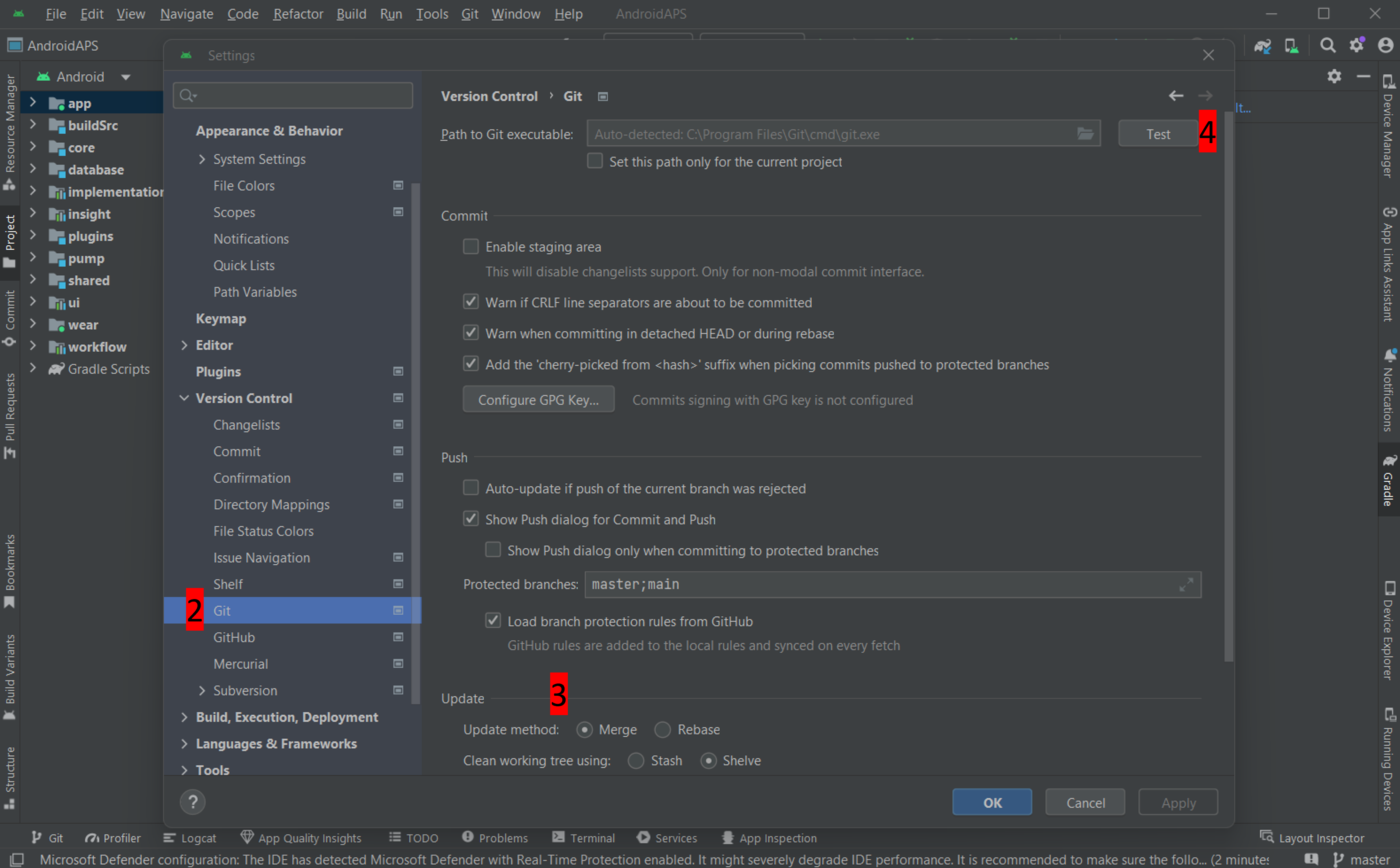
Task: Toggle the cherry-picked suffix checkbox
Action: 471,363
